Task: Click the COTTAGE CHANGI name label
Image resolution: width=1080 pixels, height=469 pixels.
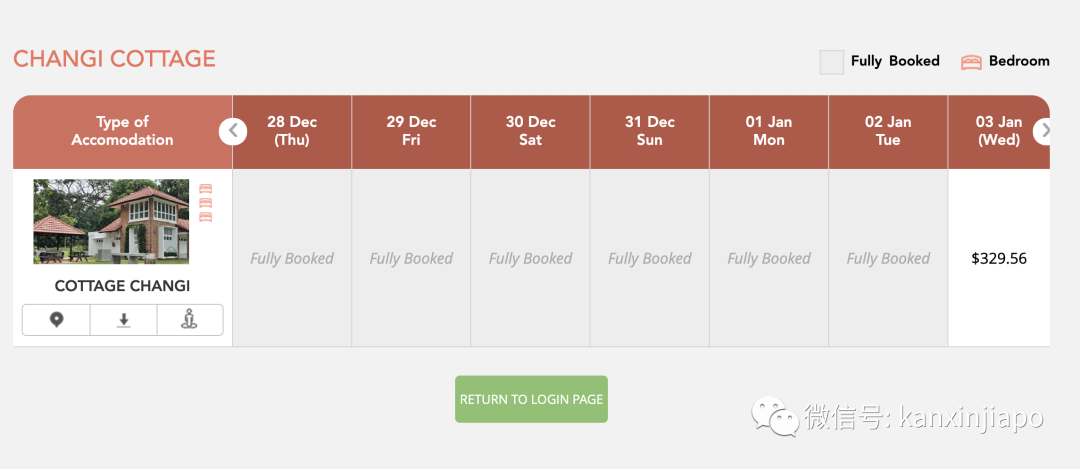Action: (123, 286)
